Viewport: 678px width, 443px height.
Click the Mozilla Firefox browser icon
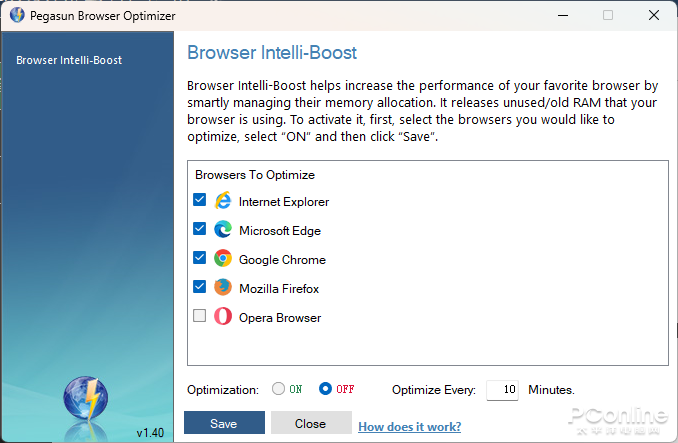(x=223, y=287)
